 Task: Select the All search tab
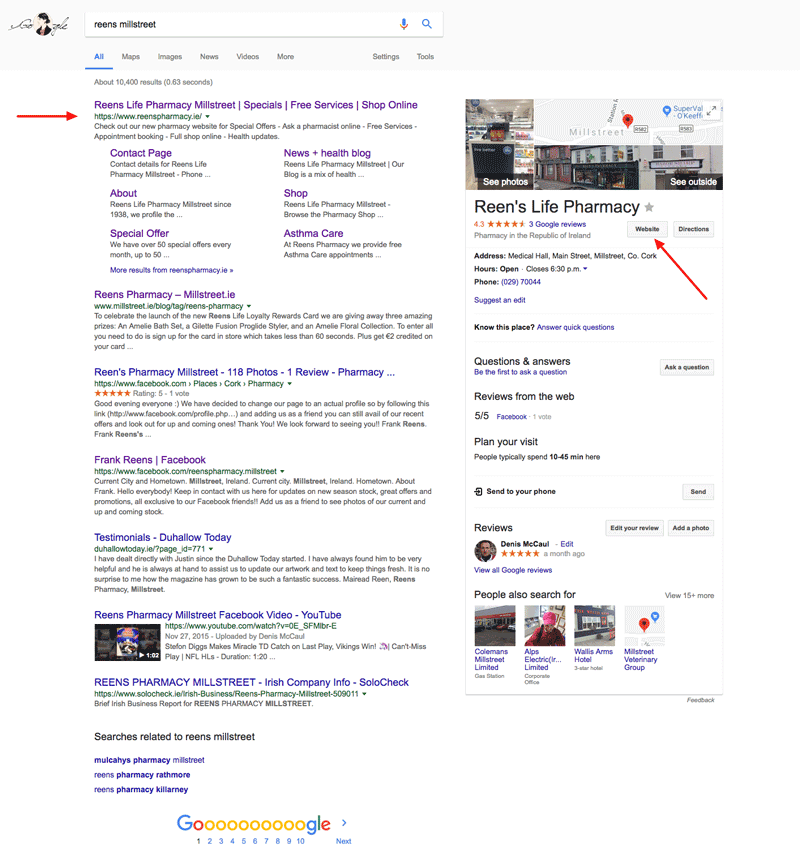99,57
